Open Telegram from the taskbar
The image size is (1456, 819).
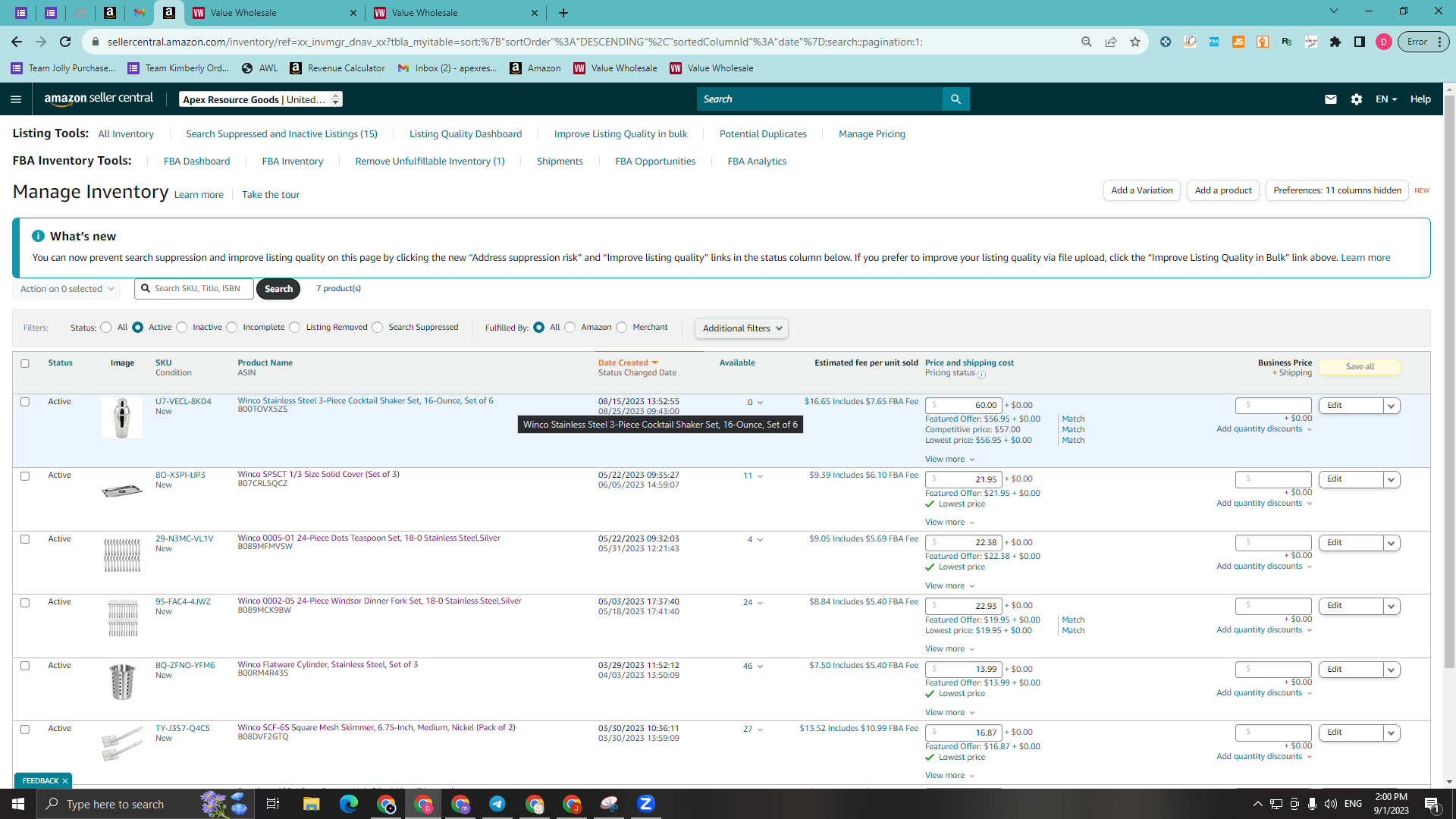[497, 804]
